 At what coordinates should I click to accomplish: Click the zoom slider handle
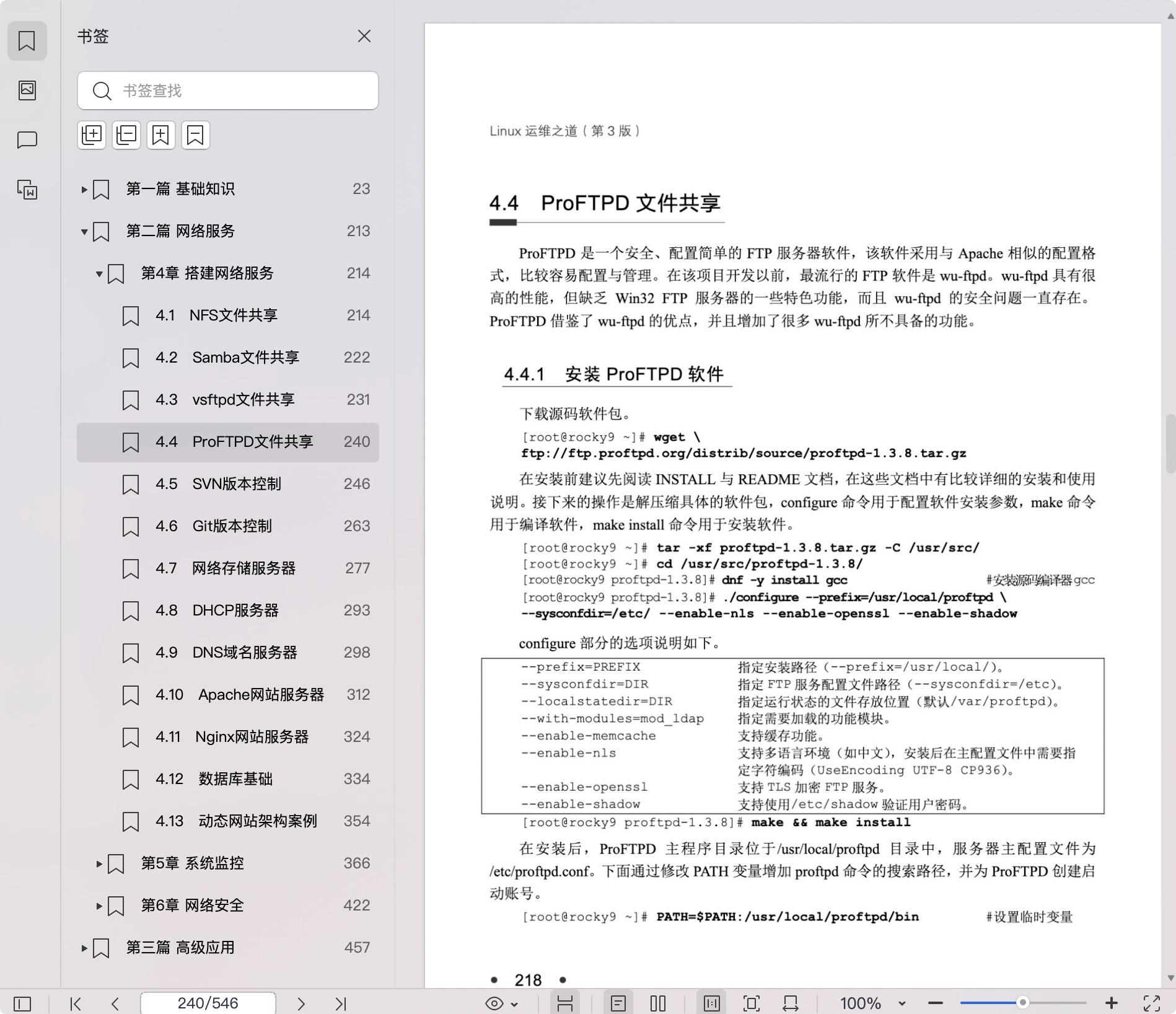tap(1023, 1003)
